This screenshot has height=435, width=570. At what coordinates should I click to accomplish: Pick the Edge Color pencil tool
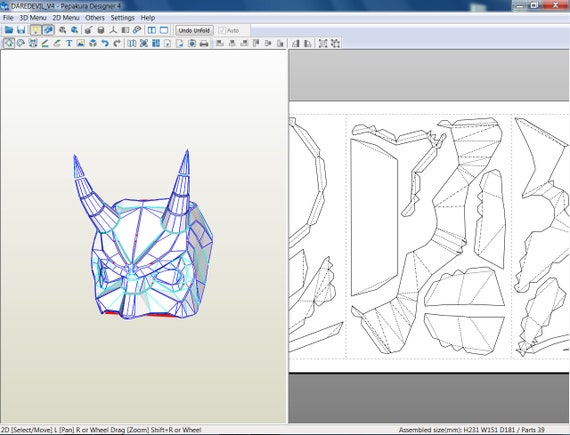pos(57,43)
